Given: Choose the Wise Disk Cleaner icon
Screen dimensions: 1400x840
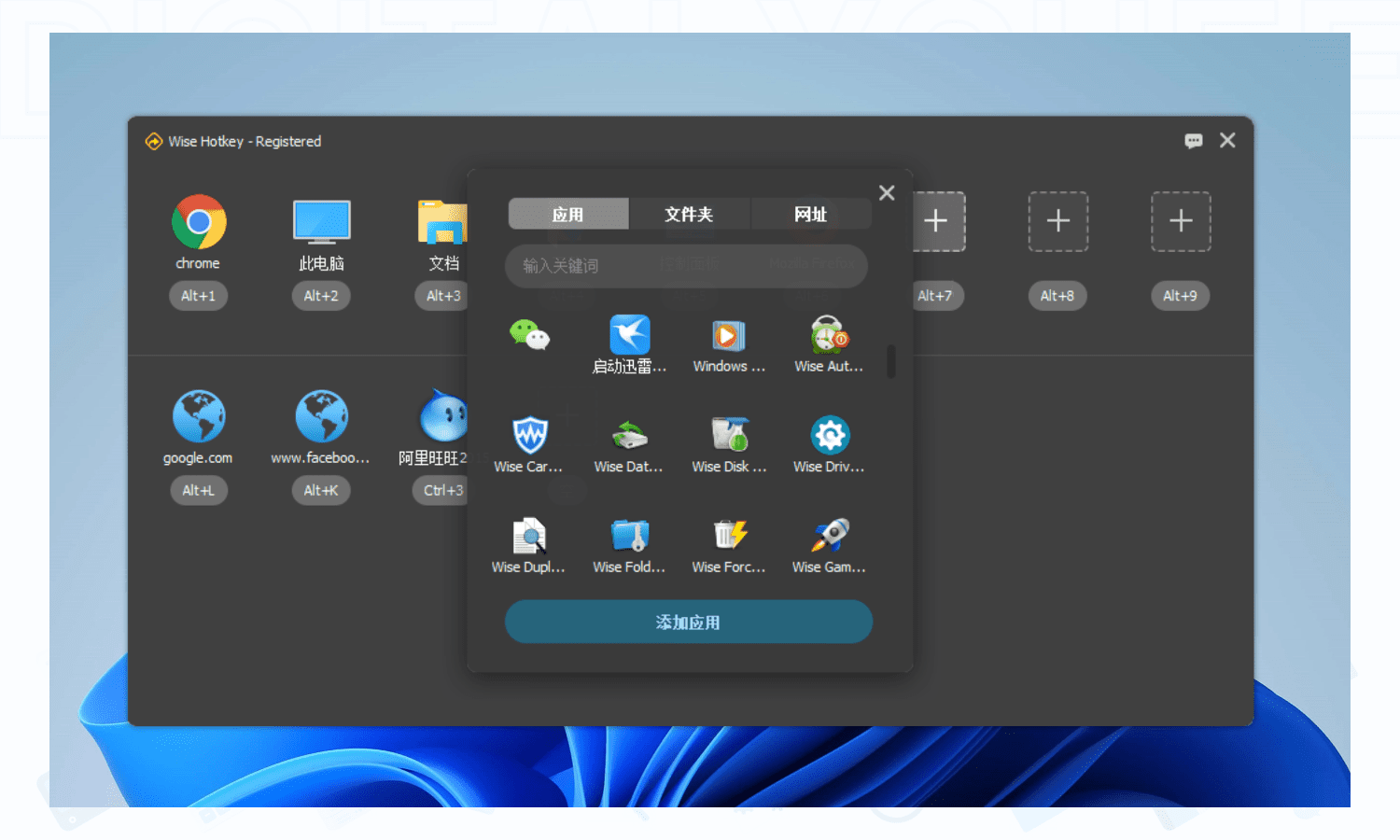Looking at the screenshot, I should tap(730, 434).
